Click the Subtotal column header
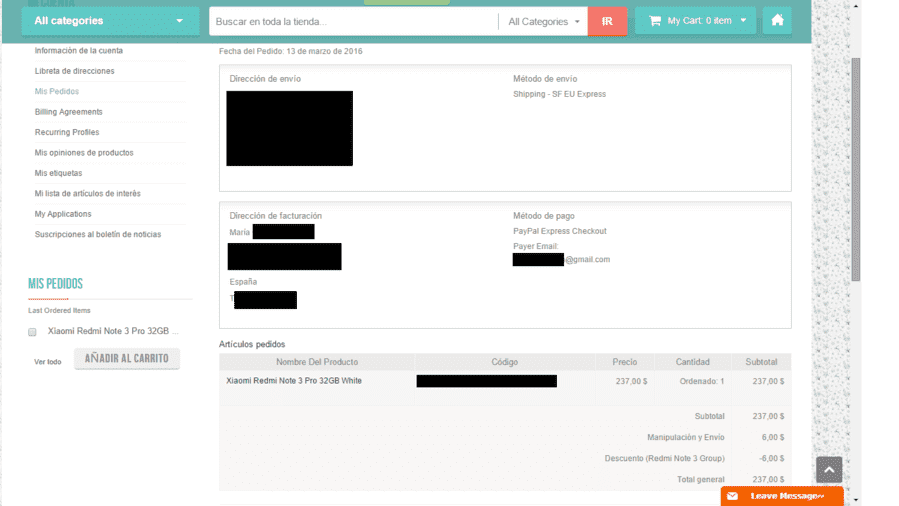This screenshot has height=506, width=899. pyautogui.click(x=761, y=362)
